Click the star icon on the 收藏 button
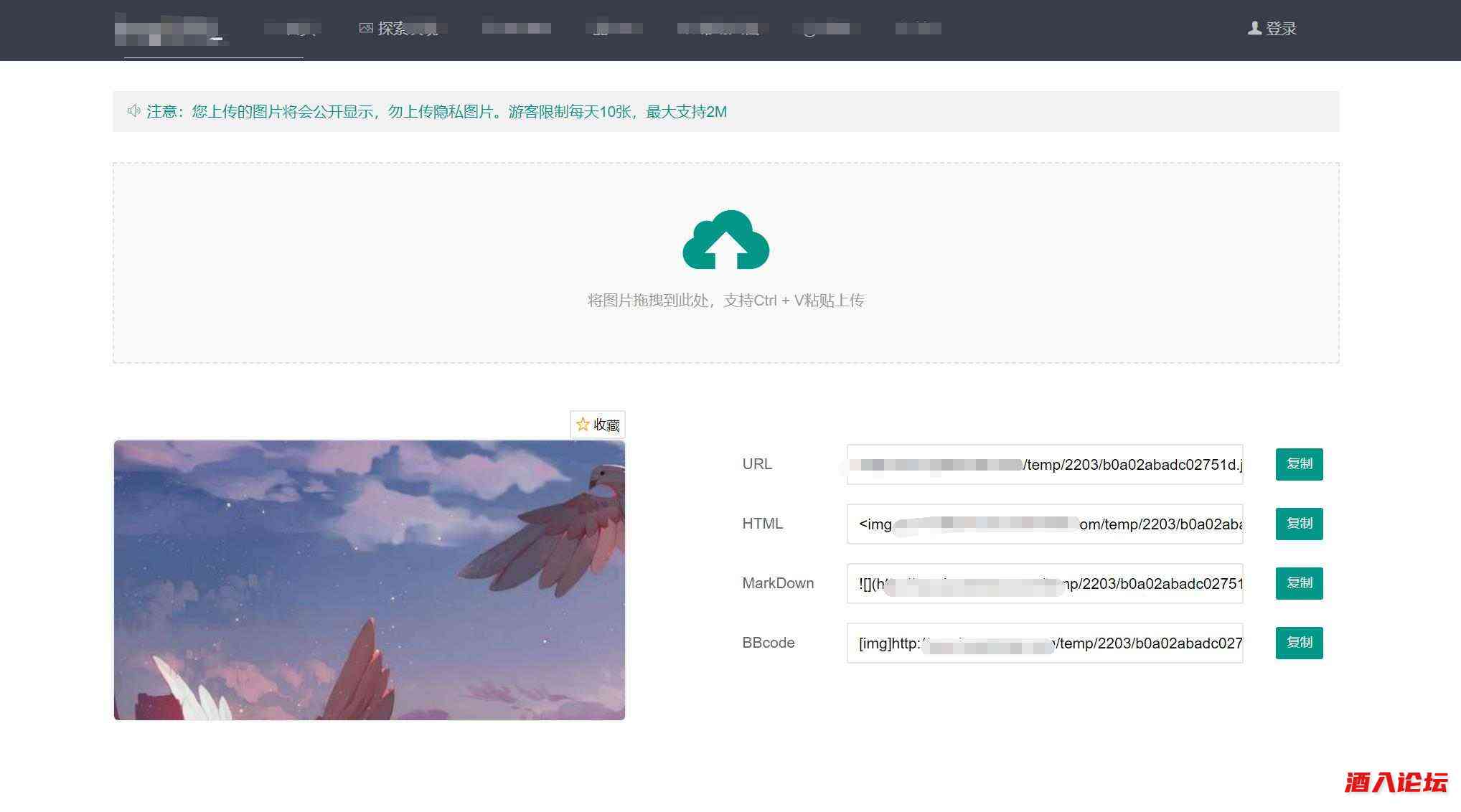The height and width of the screenshot is (812, 1461). (x=582, y=424)
